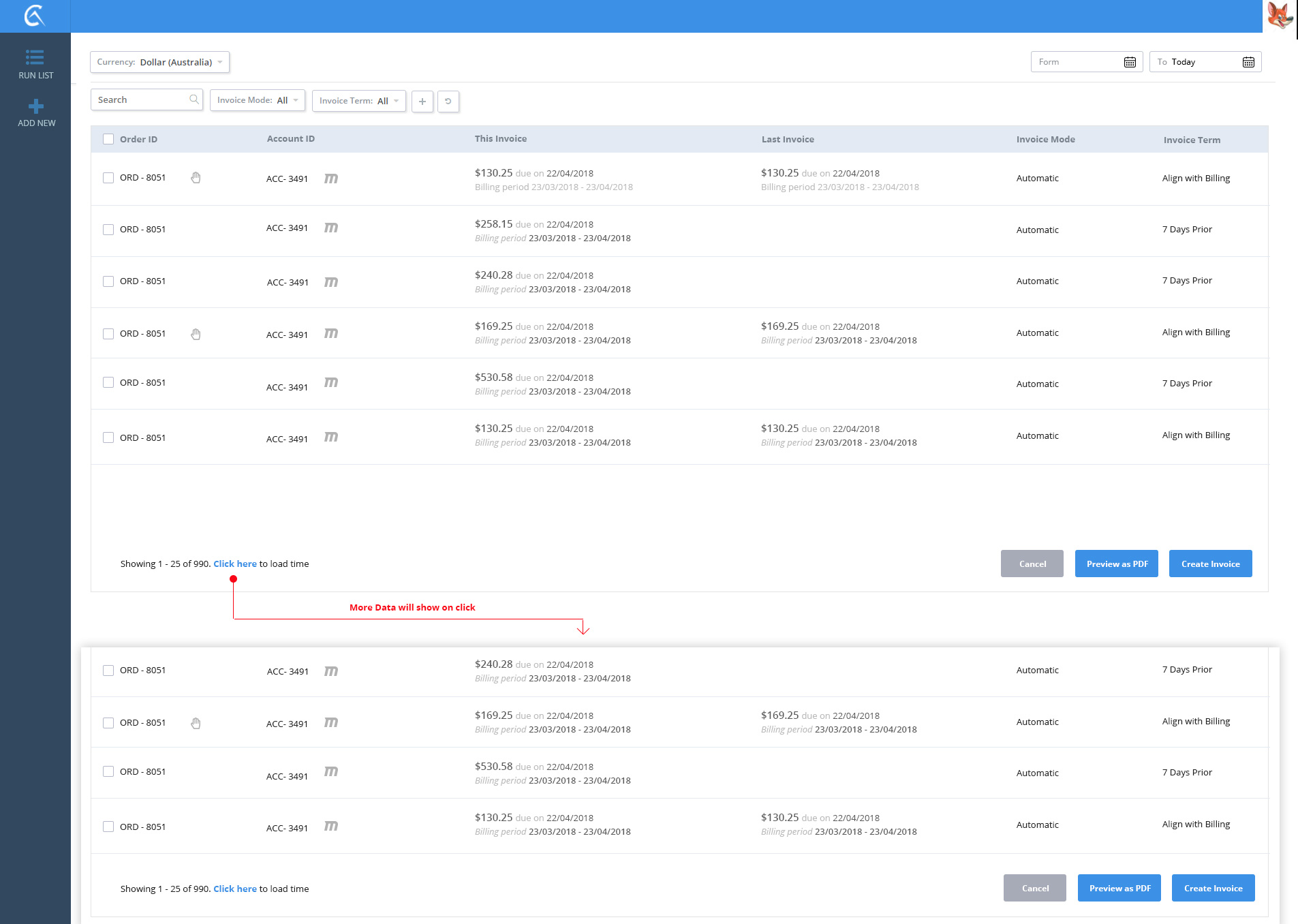
Task: Click inside the Search input field
Action: pos(140,100)
